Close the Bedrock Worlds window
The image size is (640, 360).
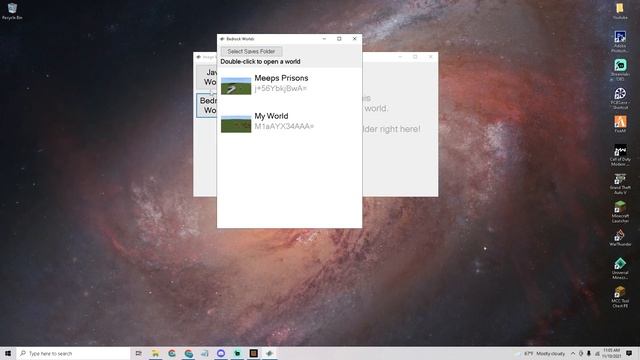(354, 39)
